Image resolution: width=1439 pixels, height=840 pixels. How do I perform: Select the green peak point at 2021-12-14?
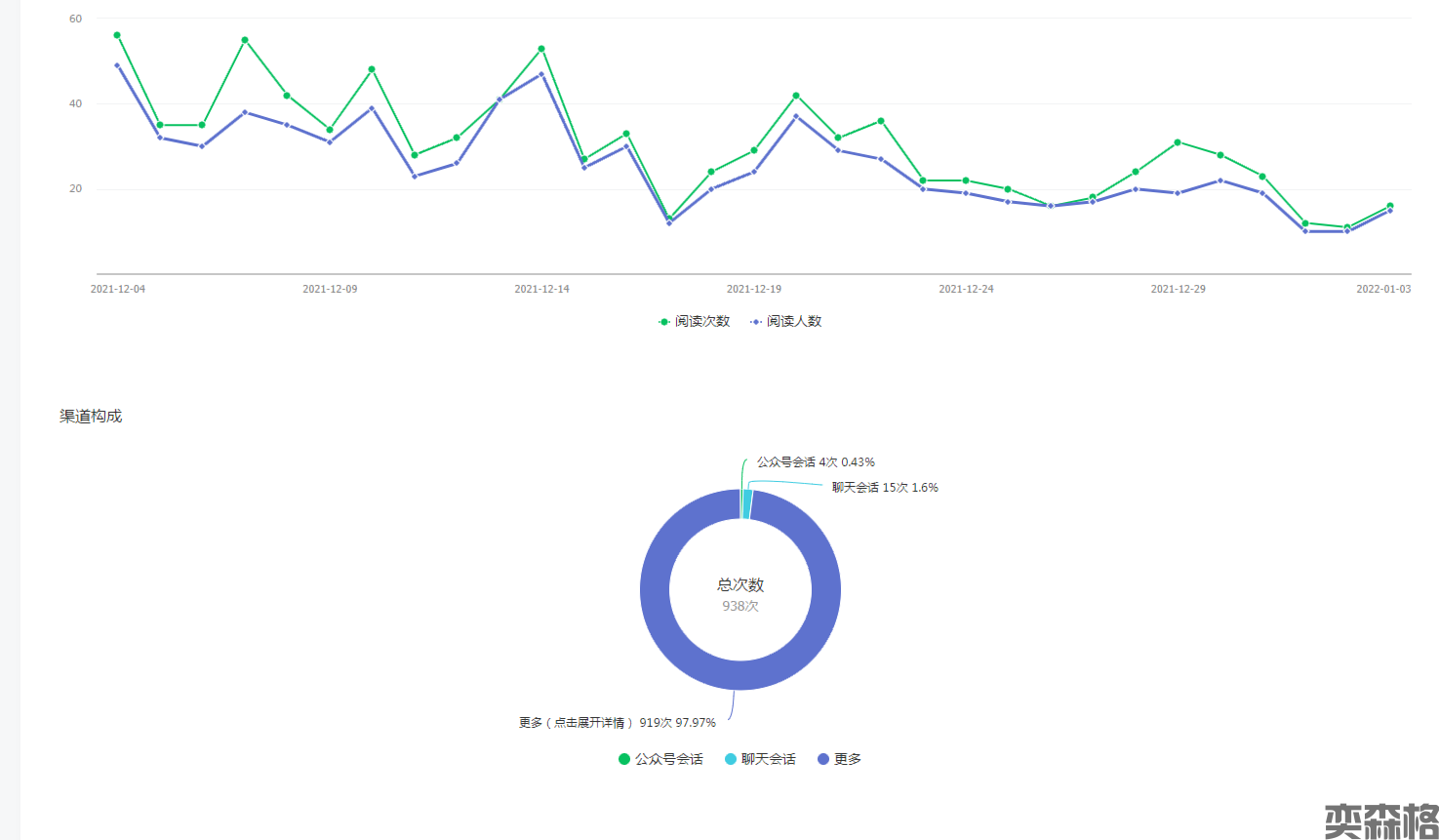coord(541,49)
